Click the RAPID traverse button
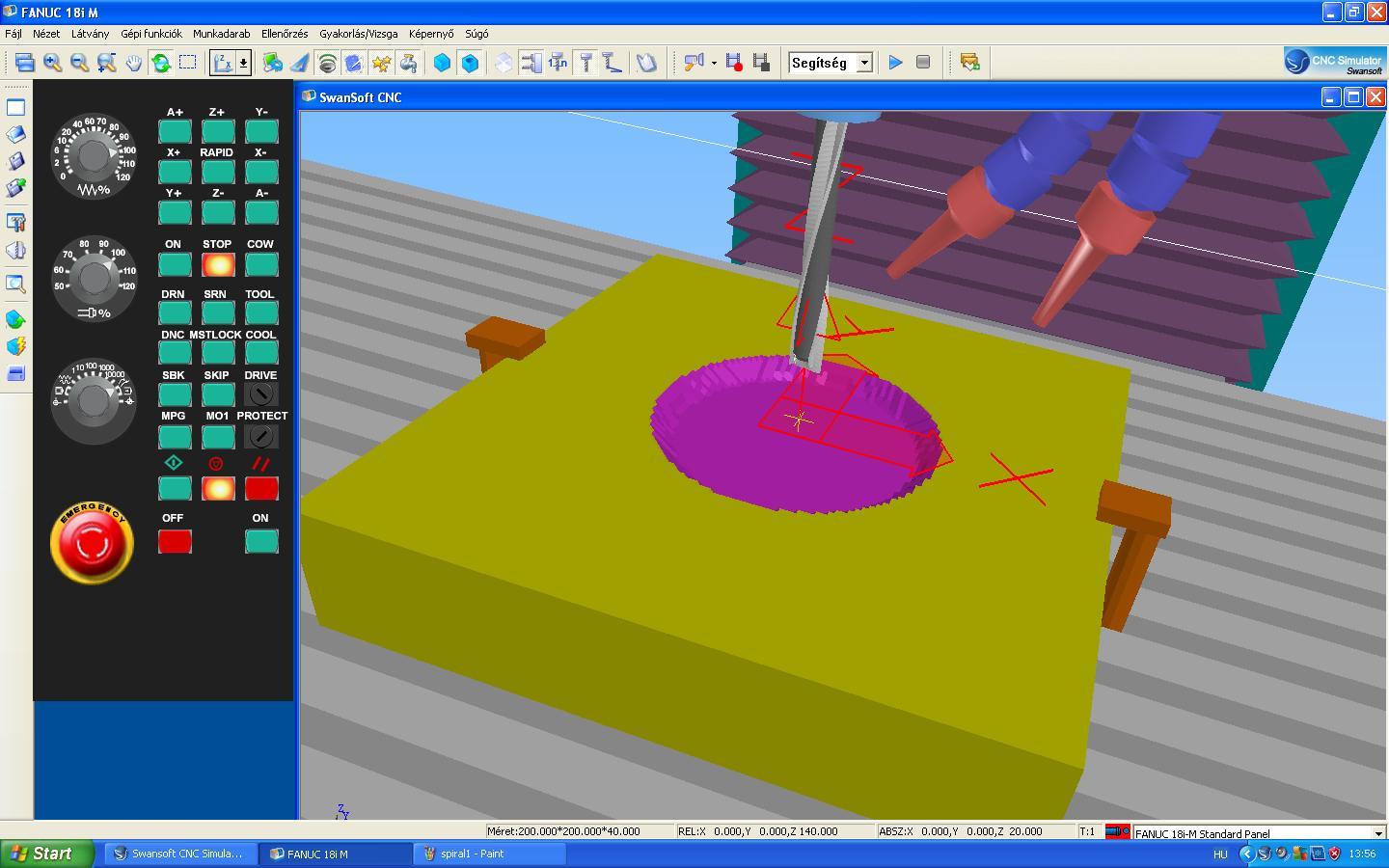Image resolution: width=1389 pixels, height=868 pixels. point(218,172)
